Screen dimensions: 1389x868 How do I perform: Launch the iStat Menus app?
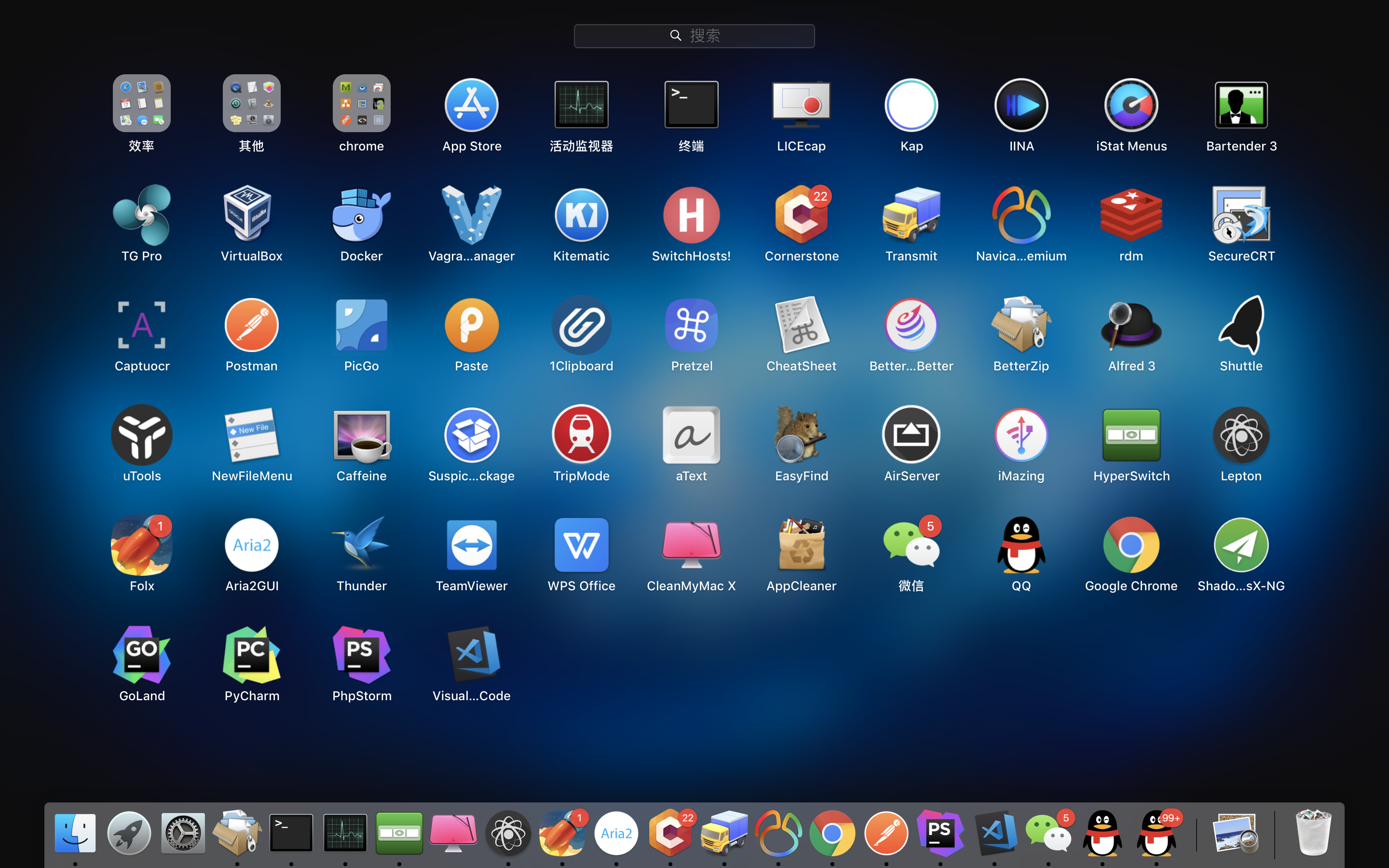[x=1130, y=106]
